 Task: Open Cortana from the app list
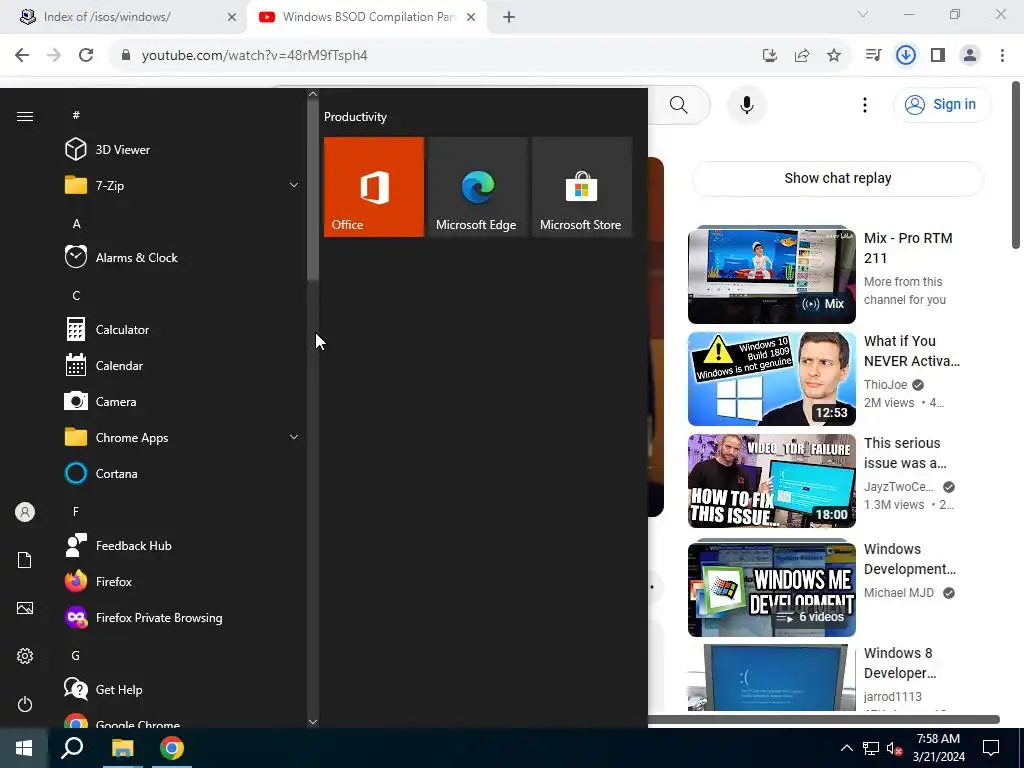(183, 473)
